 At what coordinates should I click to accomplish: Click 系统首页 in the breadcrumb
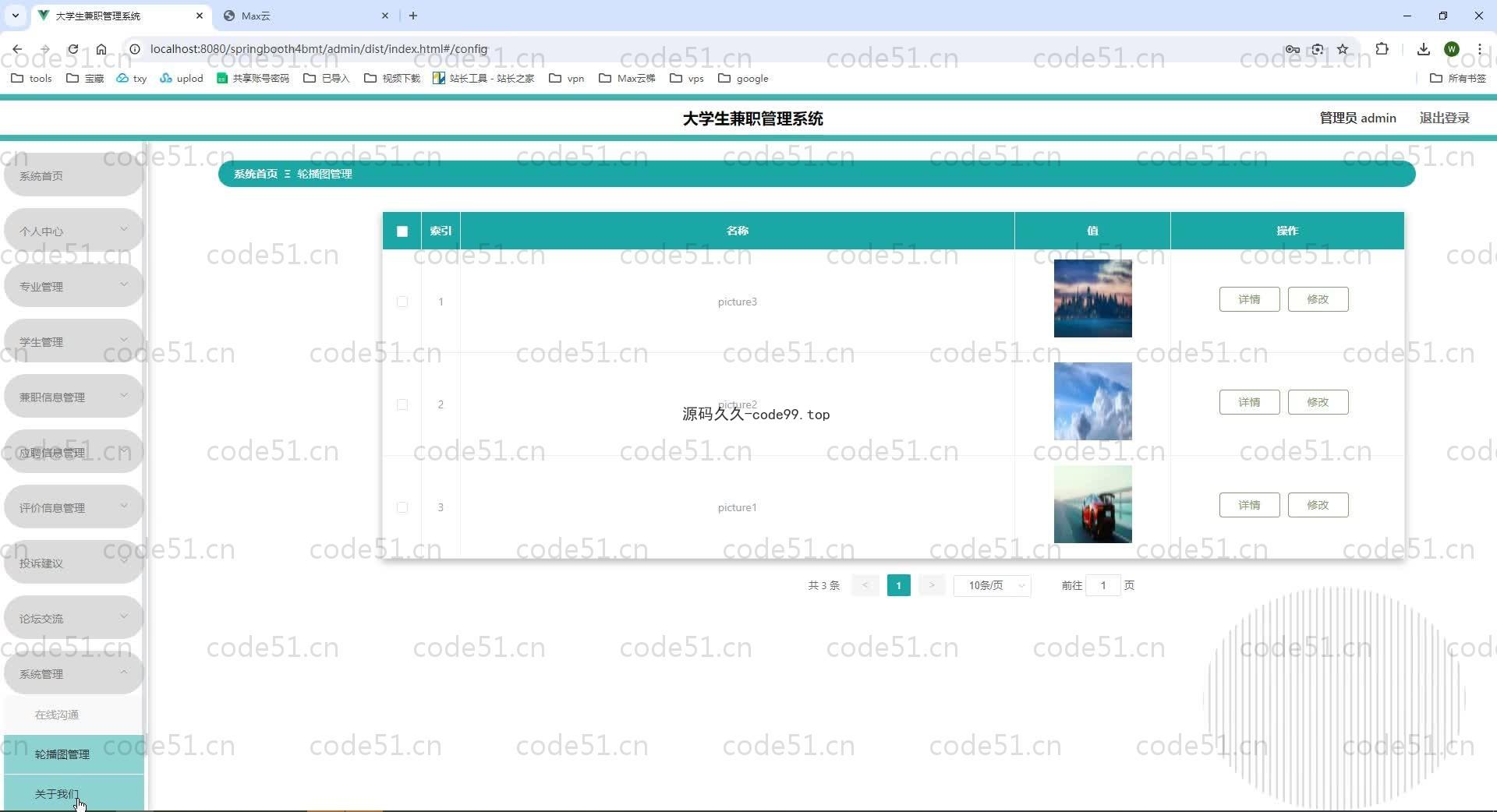[x=256, y=174]
